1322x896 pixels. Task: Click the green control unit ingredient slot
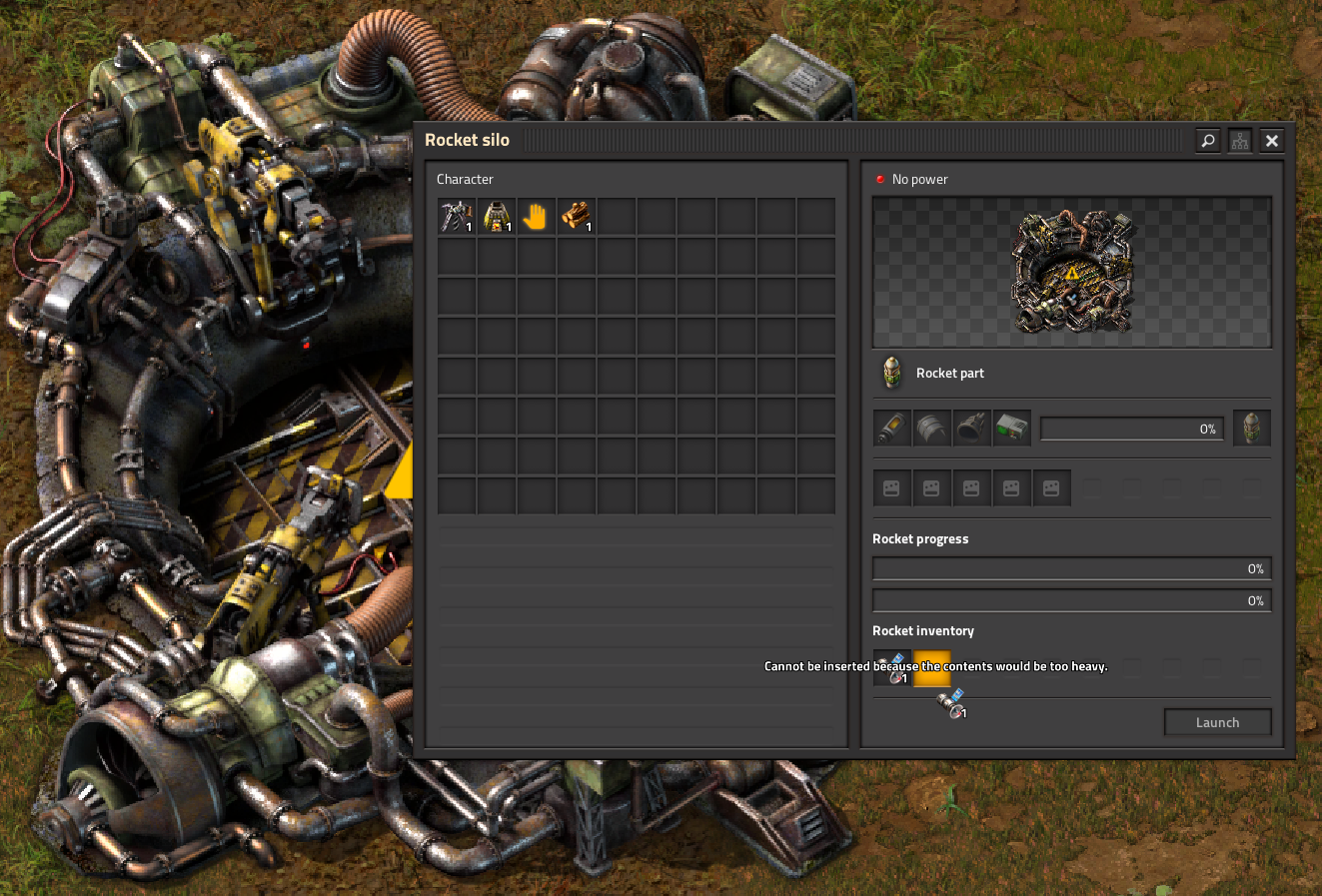tap(1012, 429)
